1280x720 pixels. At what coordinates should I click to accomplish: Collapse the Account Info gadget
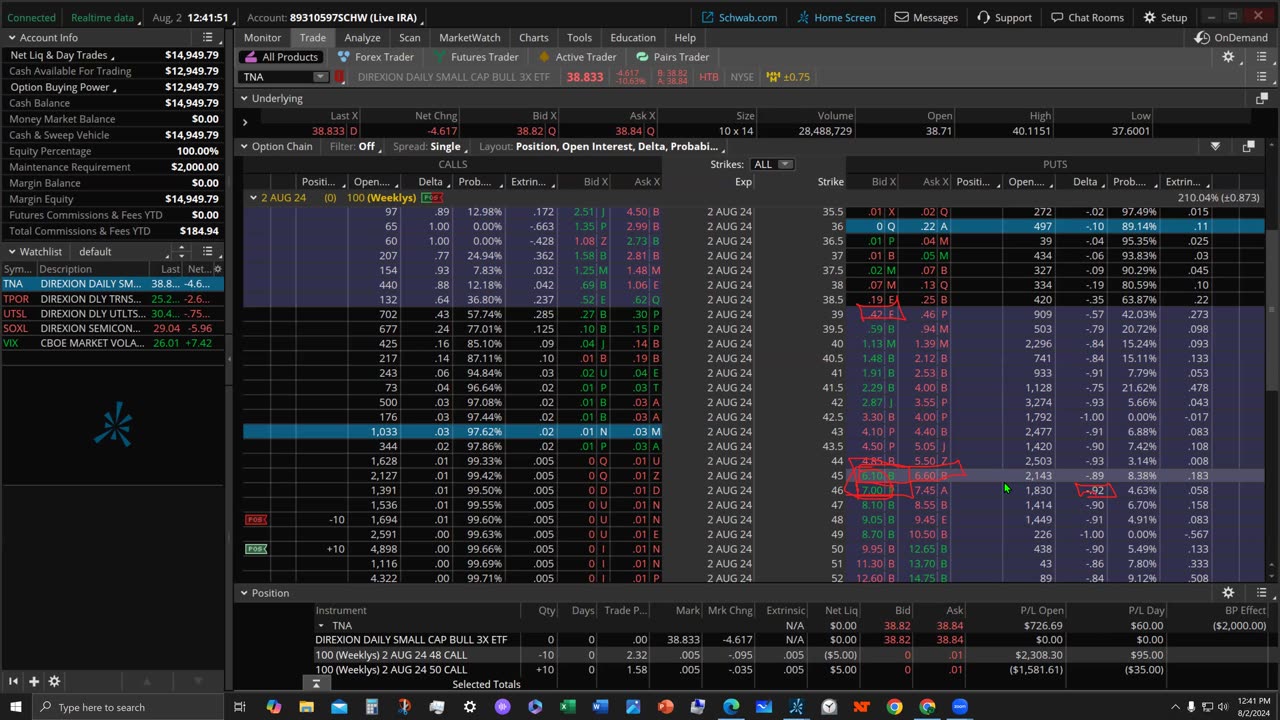pos(11,38)
